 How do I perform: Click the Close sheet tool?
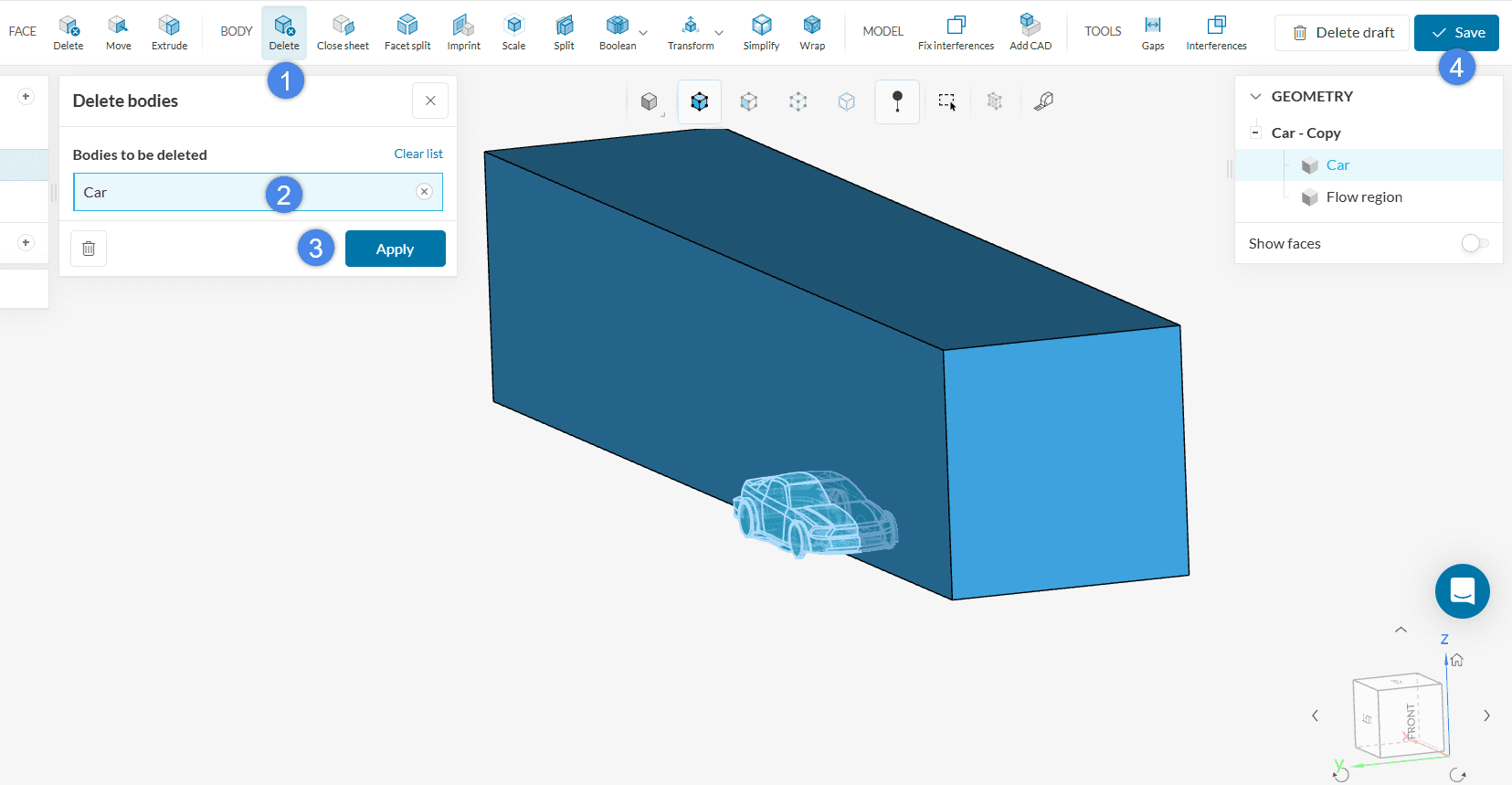tap(343, 33)
